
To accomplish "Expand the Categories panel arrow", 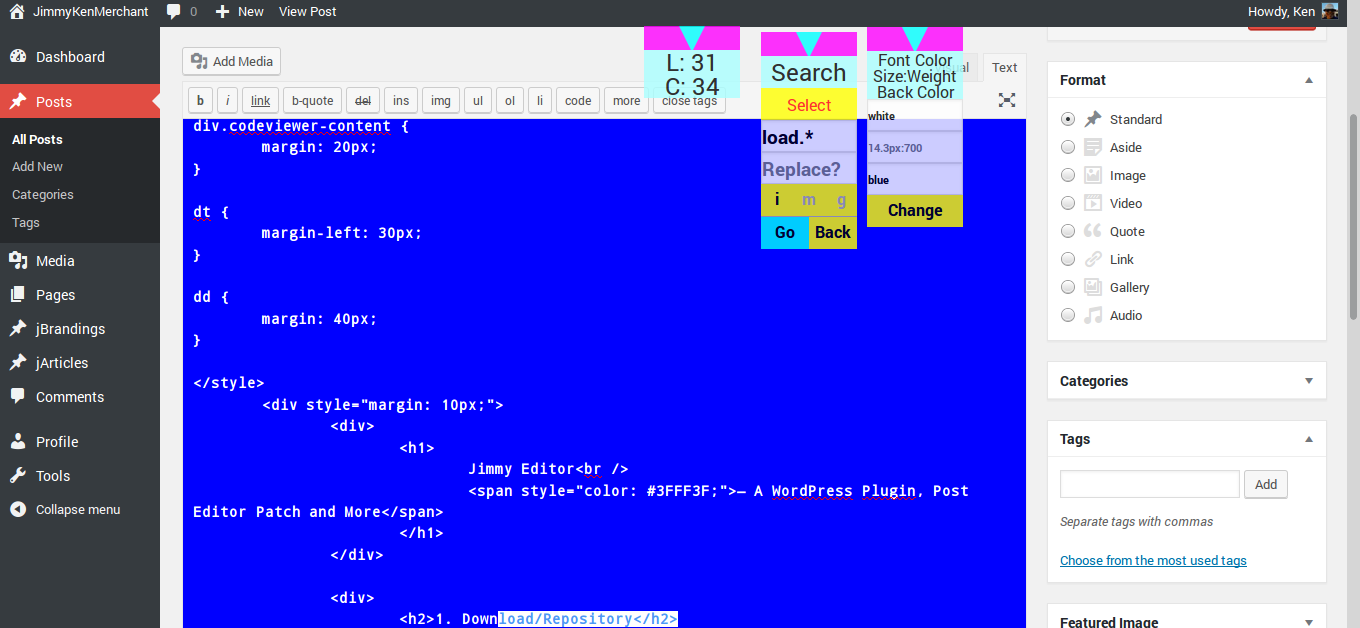I will 1309,381.
